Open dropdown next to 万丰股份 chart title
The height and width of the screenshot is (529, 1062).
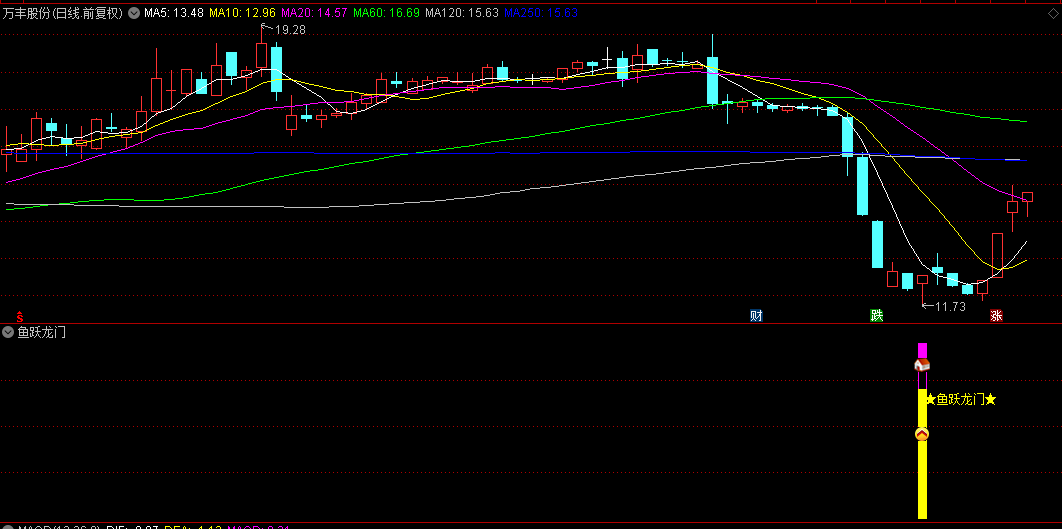[133, 12]
